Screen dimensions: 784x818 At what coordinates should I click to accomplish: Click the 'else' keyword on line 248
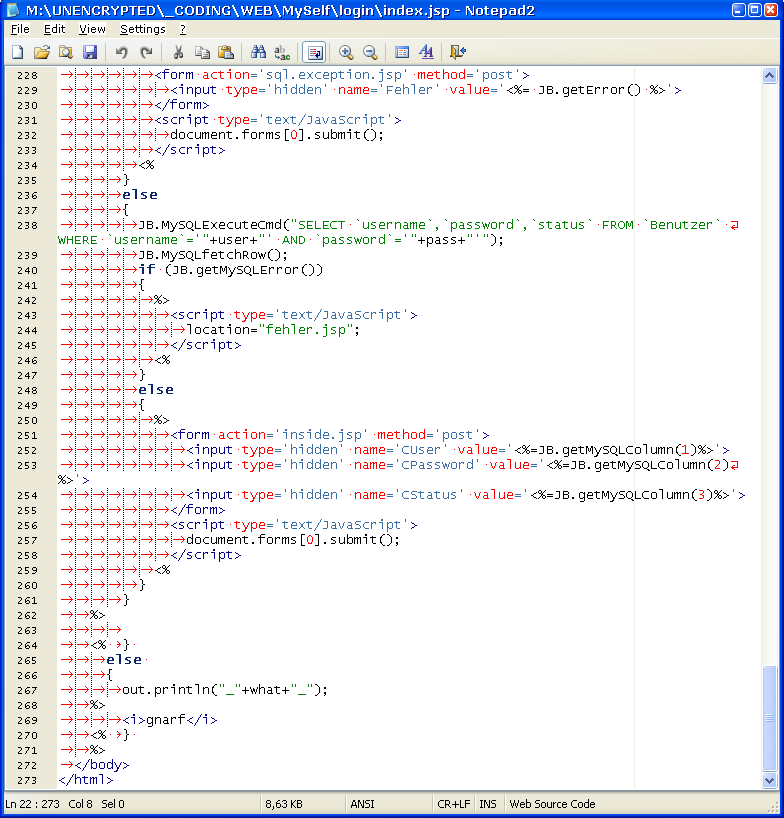point(156,390)
